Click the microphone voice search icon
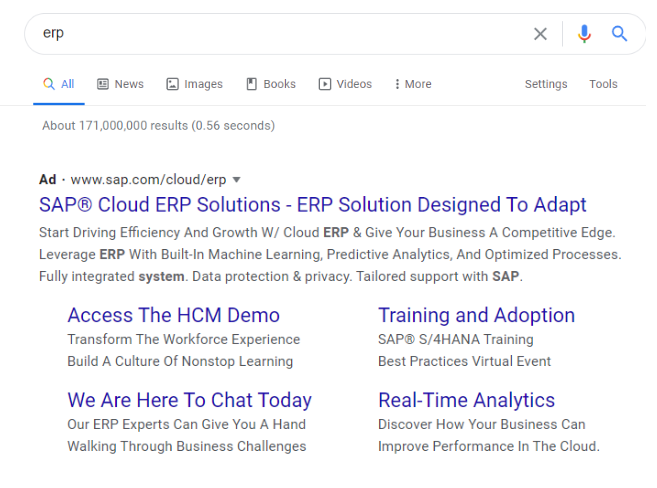 [x=585, y=34]
